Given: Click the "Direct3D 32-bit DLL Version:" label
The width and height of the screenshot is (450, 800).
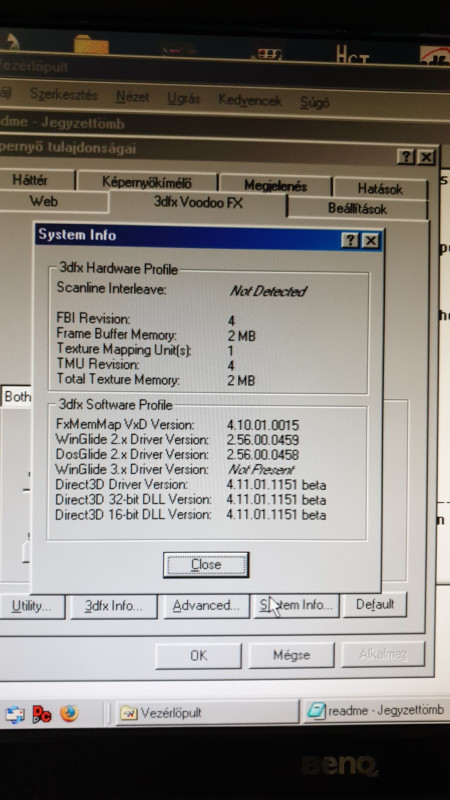Looking at the screenshot, I should [x=133, y=499].
